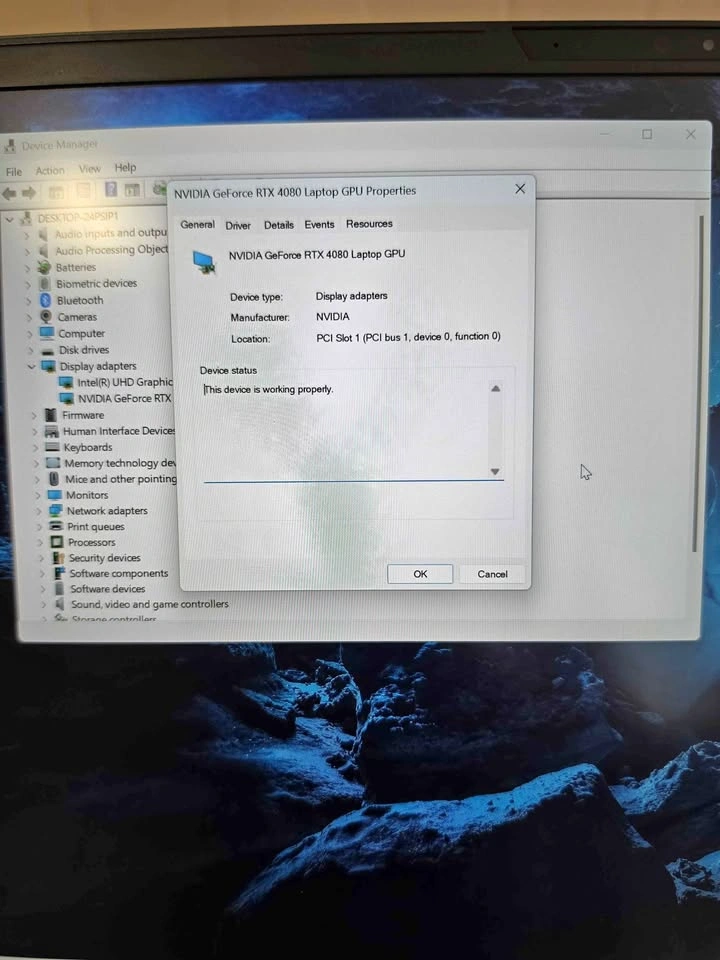Select the Intel(R) UHD Graphics adapter icon
This screenshot has height=960, width=720.
66,382
